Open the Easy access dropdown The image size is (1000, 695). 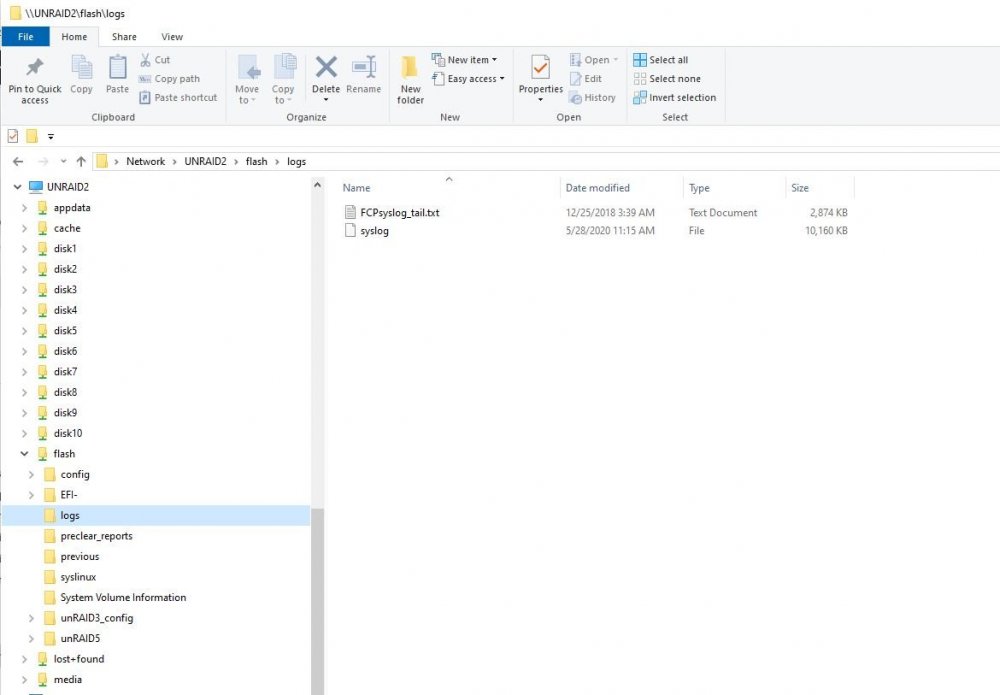tap(469, 78)
